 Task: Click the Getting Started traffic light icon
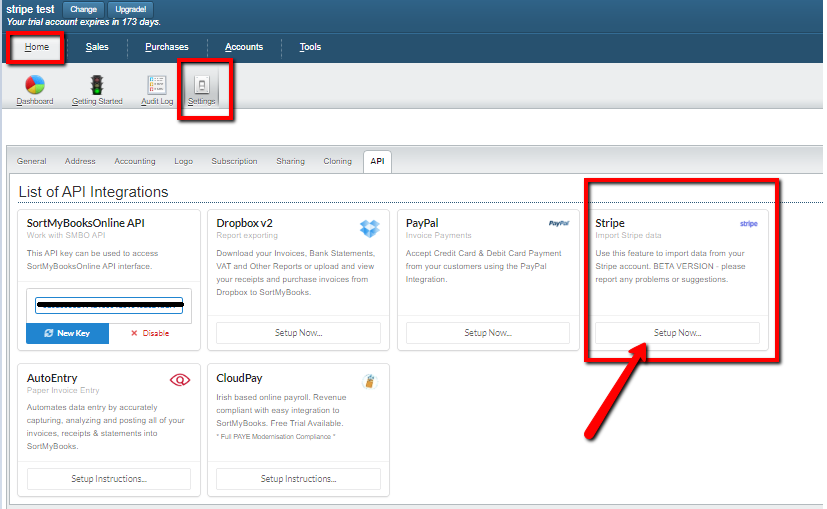(97, 85)
